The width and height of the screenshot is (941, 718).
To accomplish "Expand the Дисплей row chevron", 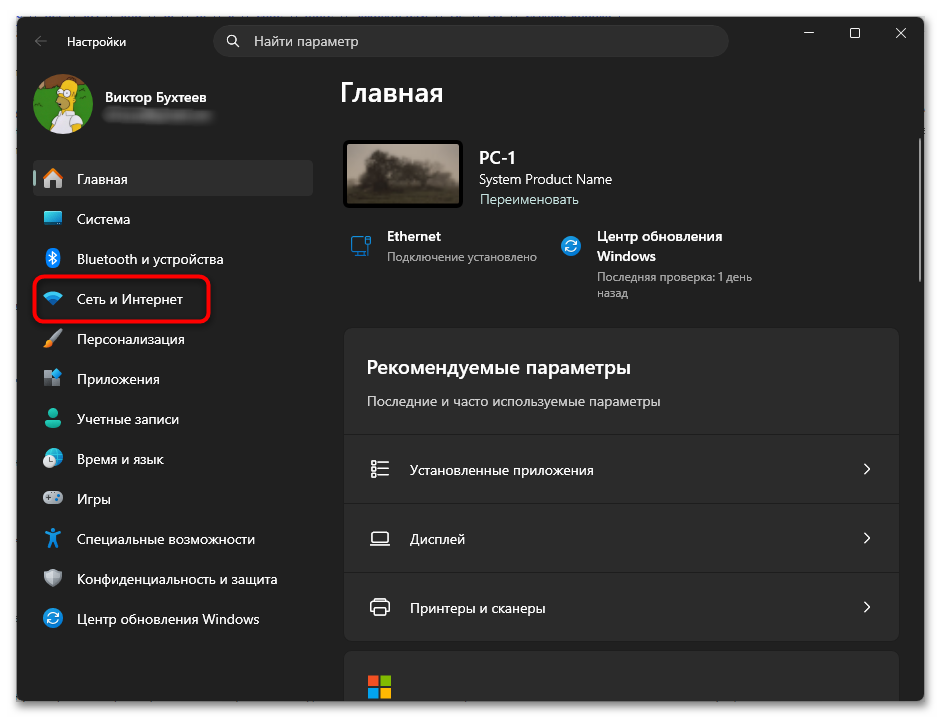I will pos(867,538).
